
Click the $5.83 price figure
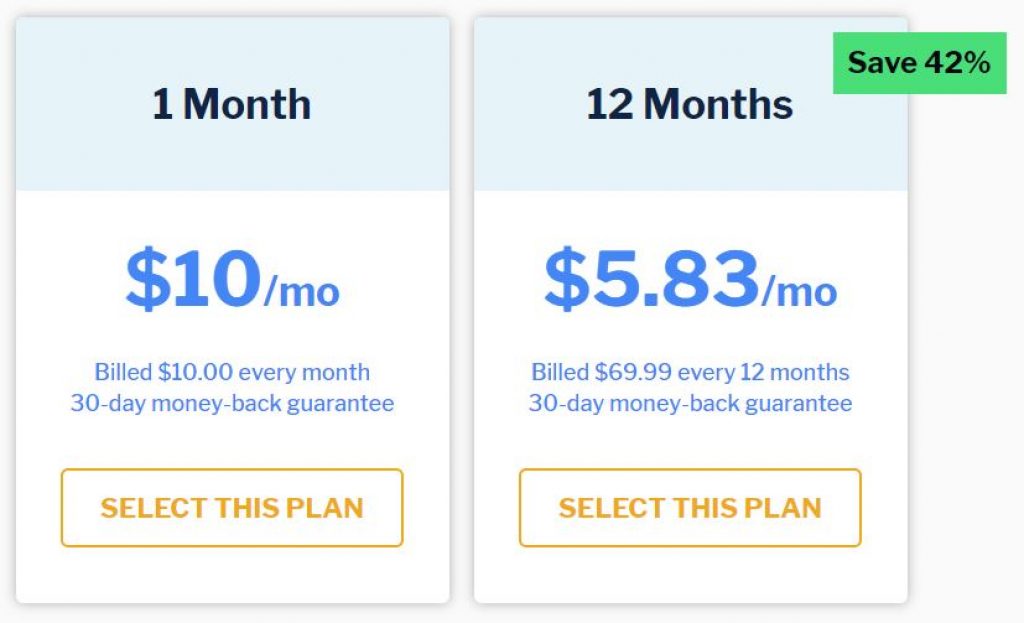coord(652,279)
